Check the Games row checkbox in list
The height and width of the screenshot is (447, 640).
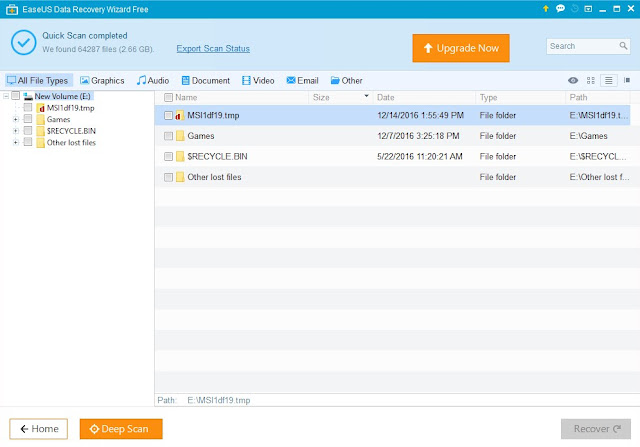click(x=168, y=136)
